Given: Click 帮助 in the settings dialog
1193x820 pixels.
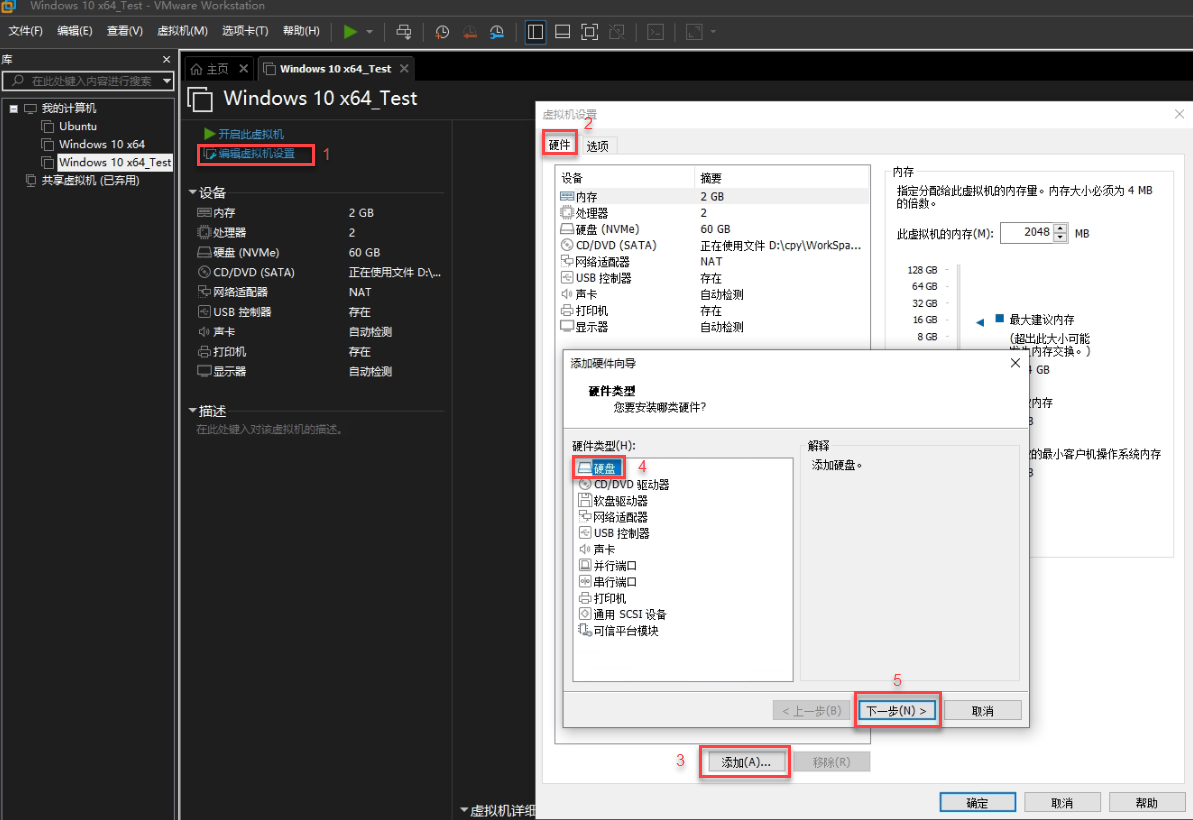Looking at the screenshot, I should coord(1147,803).
